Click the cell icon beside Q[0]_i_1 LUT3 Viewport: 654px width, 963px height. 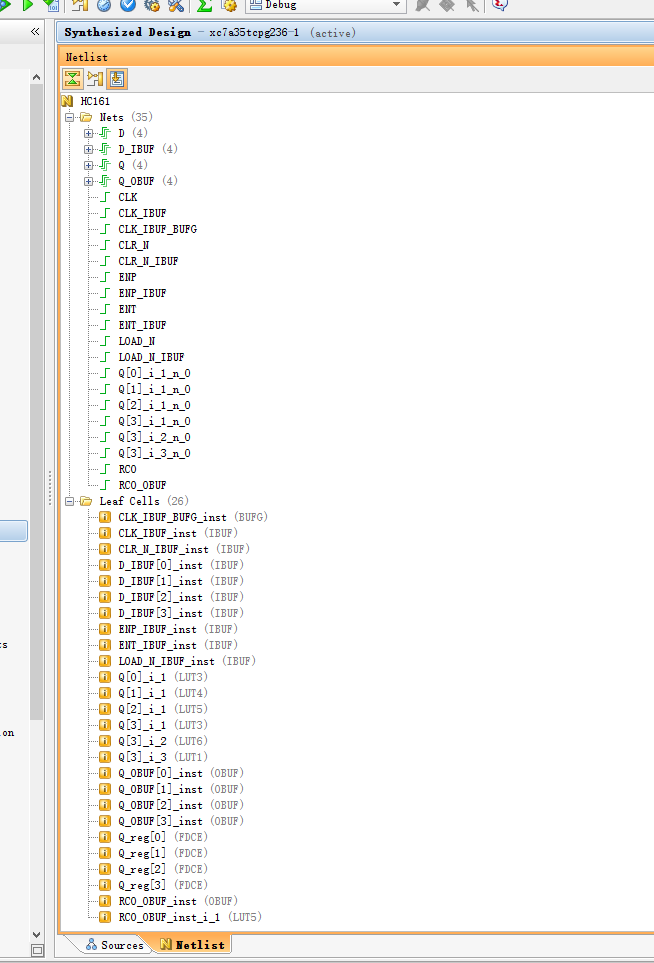pos(105,677)
